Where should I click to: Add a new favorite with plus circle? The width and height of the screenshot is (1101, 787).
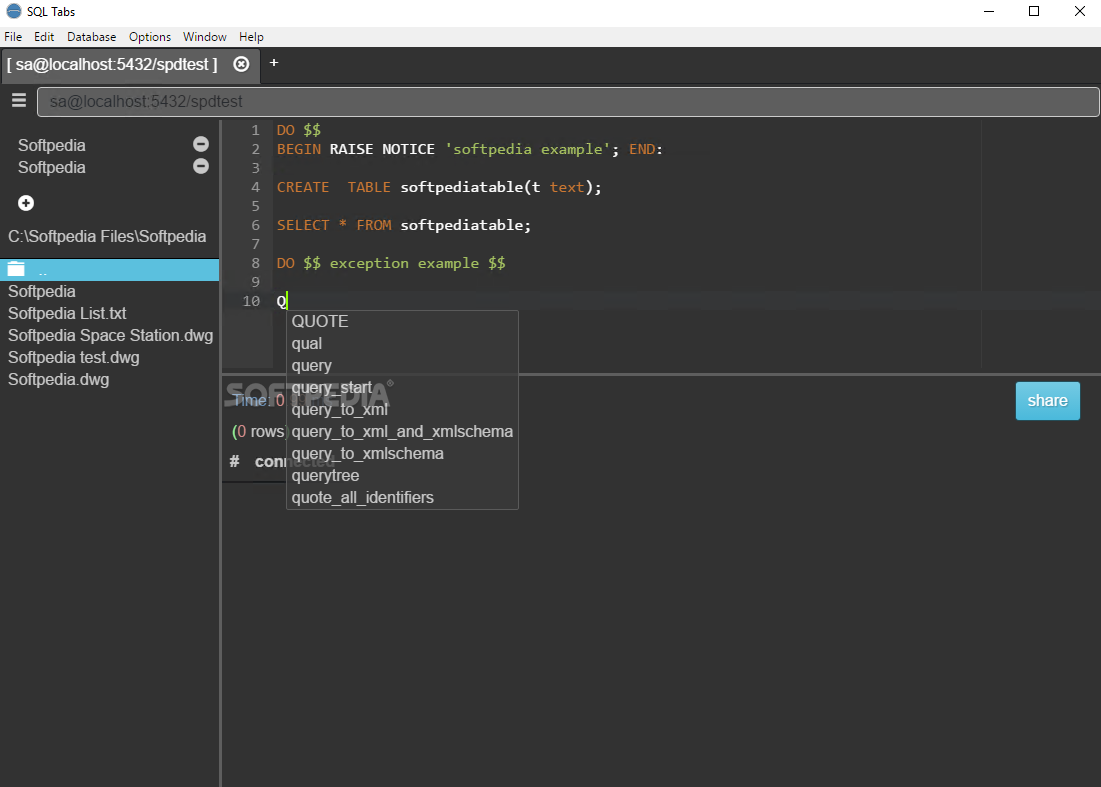coord(26,203)
